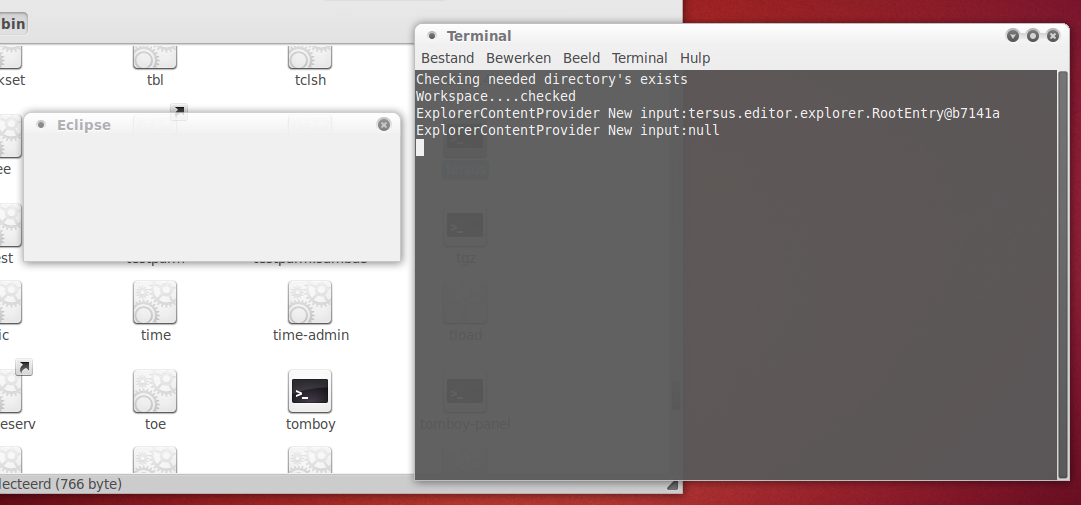The image size is (1081, 505).
Task: Open the Bewerken menu in Terminal
Action: coord(518,58)
